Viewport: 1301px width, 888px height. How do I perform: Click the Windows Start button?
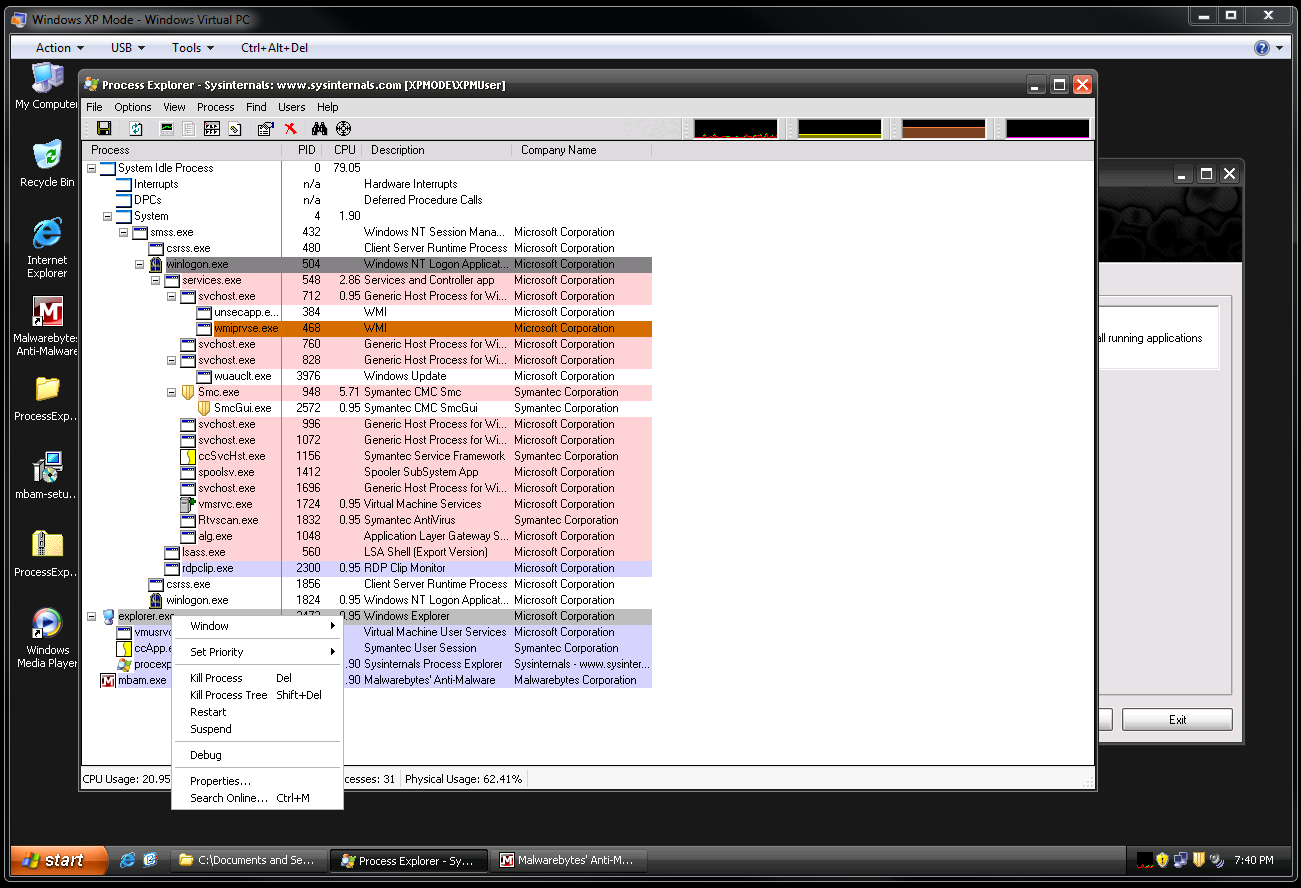click(59, 860)
